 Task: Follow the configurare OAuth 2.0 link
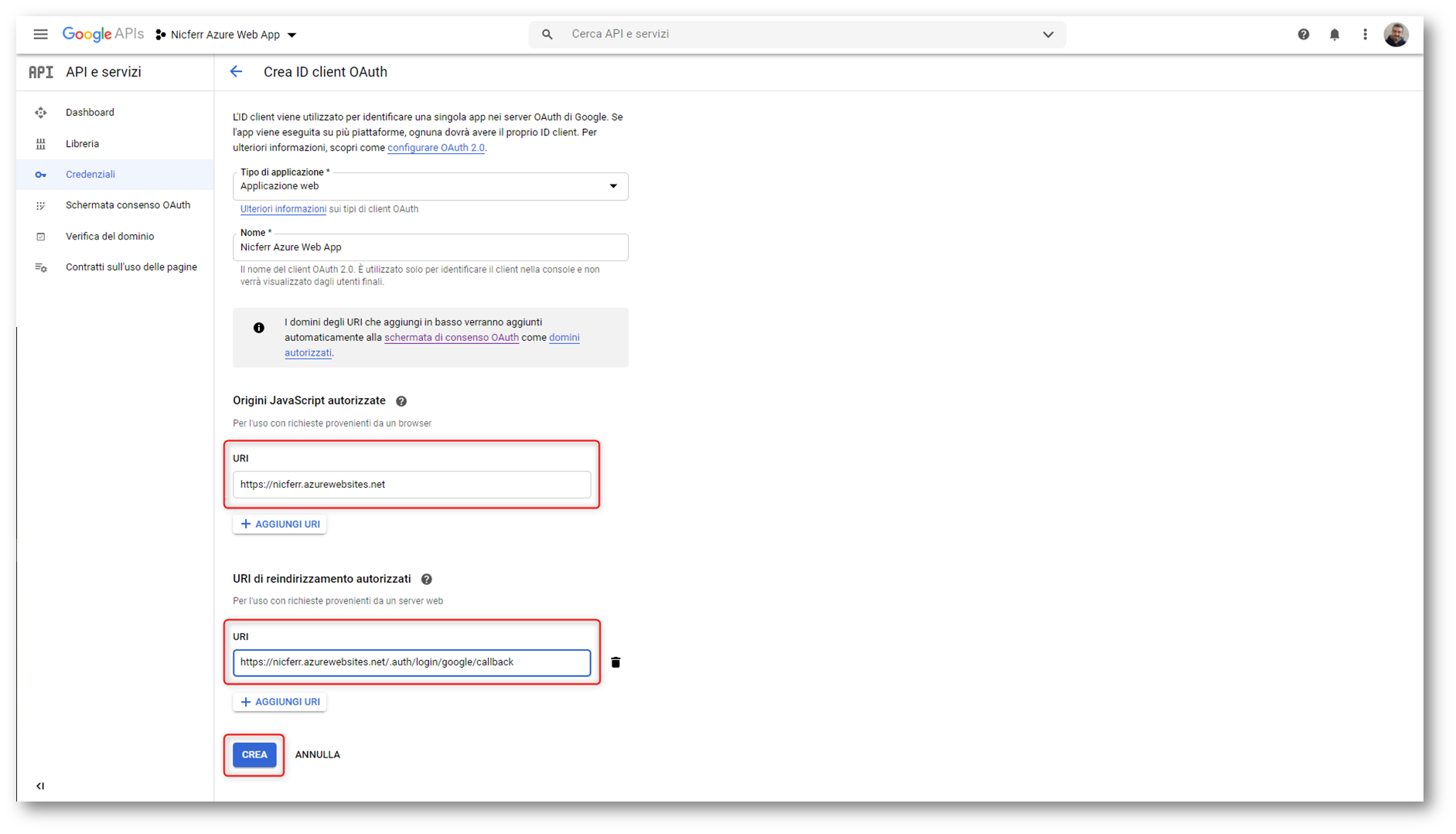pyautogui.click(x=436, y=148)
